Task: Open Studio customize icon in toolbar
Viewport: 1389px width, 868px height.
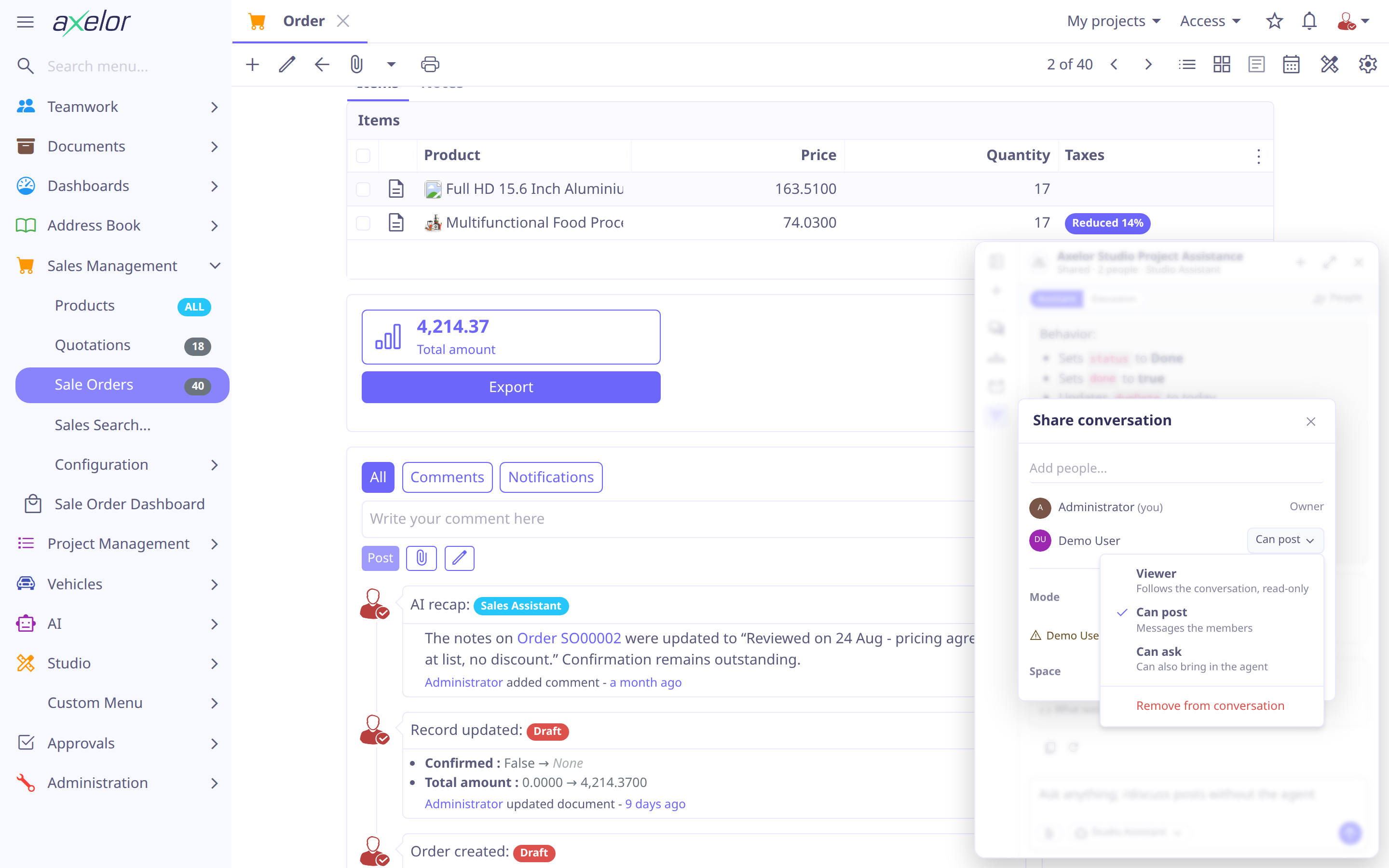Action: click(1329, 64)
